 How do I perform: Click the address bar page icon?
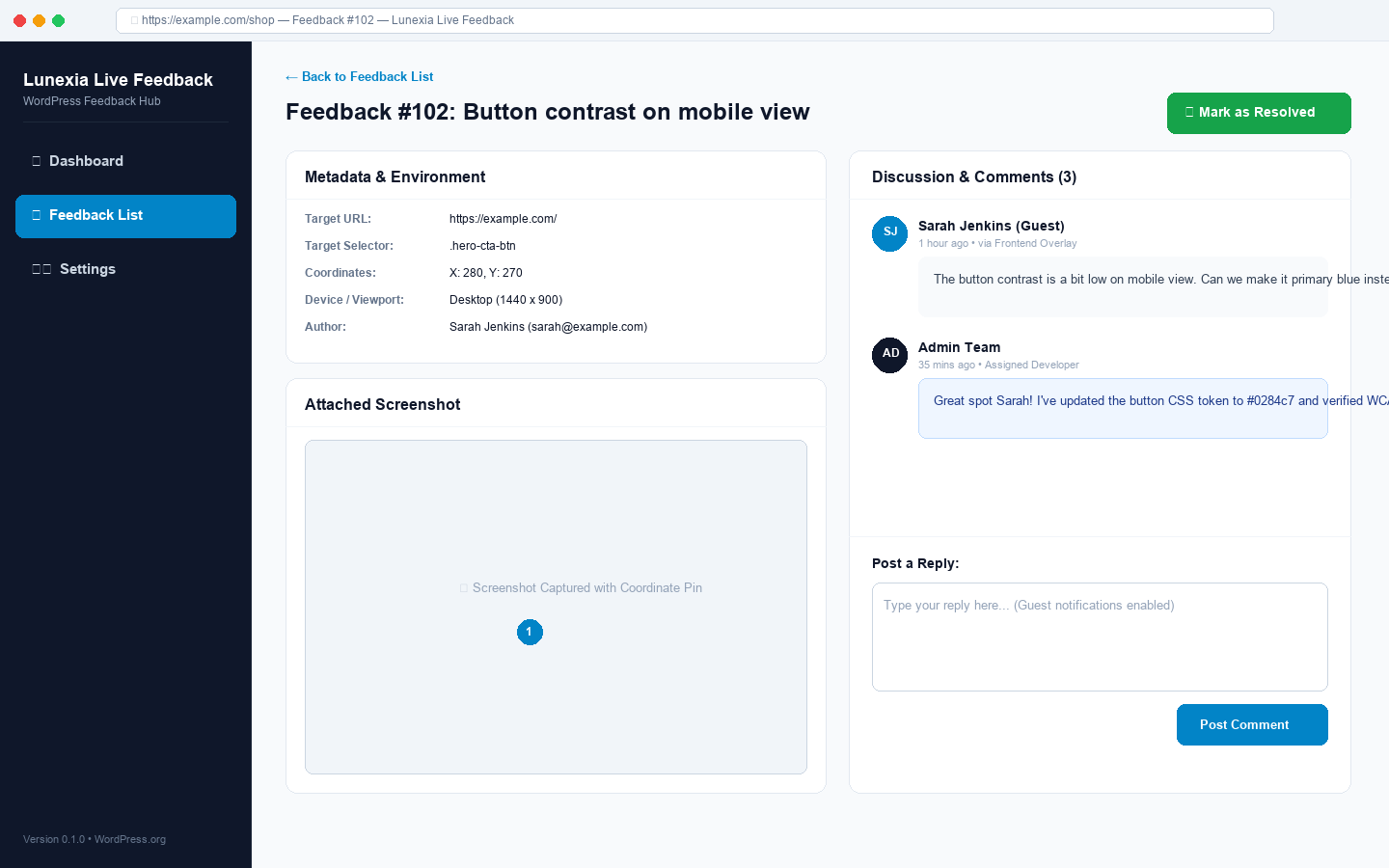(x=135, y=20)
